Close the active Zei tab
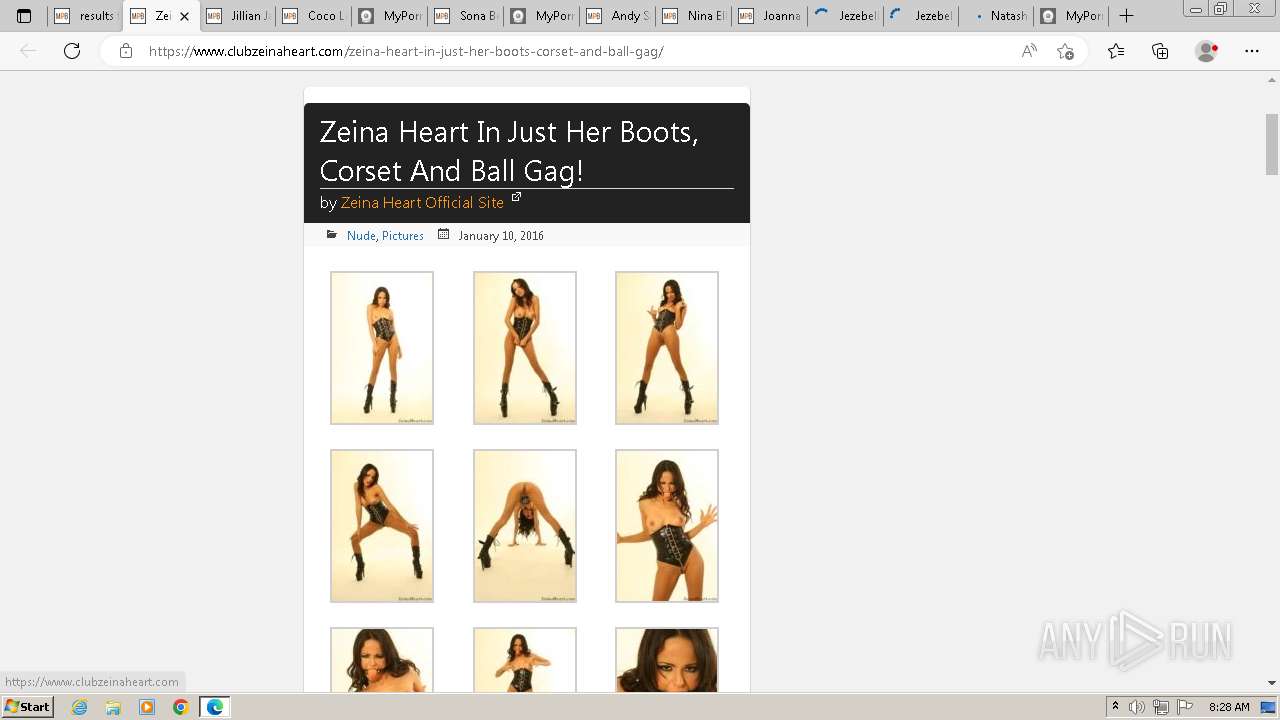Screen dimensions: 1280x720 tap(184, 16)
